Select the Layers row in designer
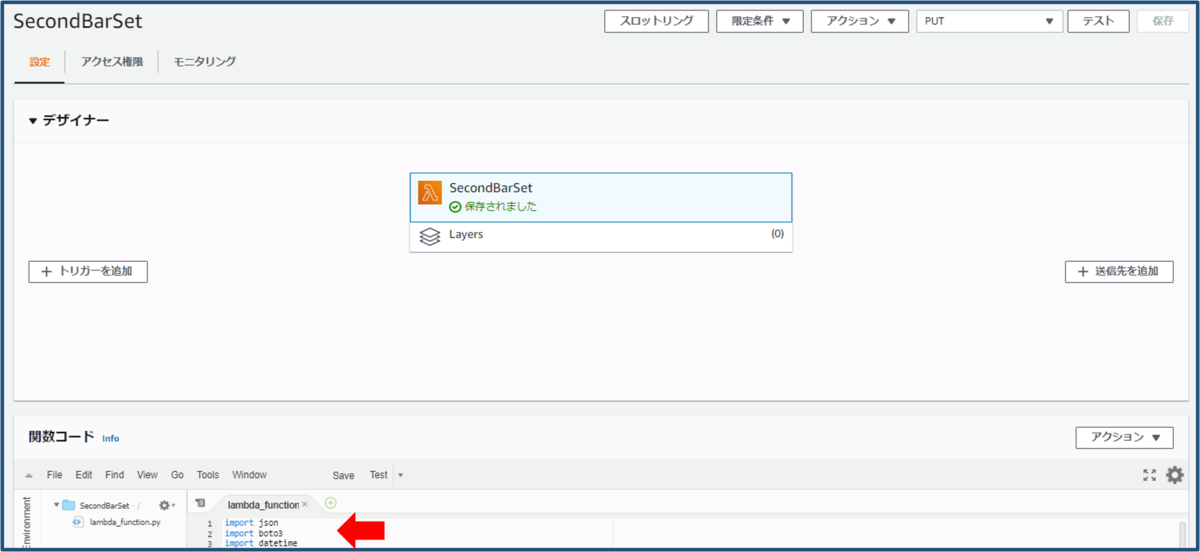Viewport: 1200px width, 552px height. click(x=601, y=237)
